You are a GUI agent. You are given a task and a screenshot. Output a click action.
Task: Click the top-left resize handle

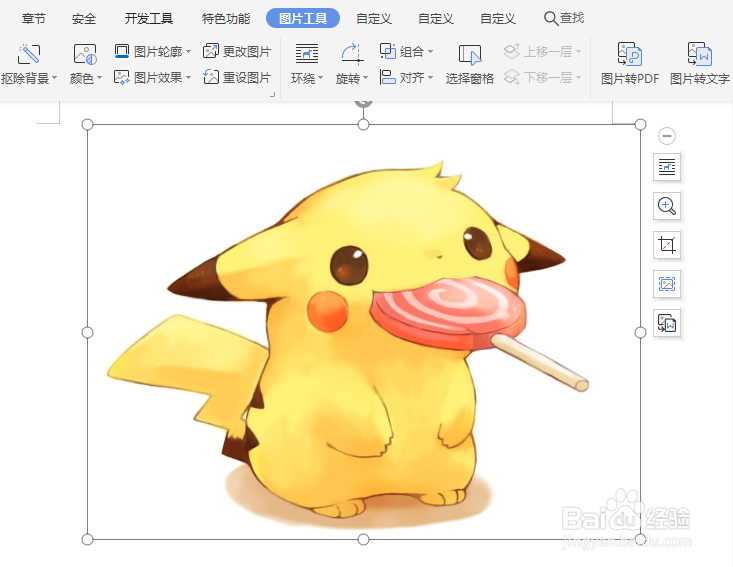tap(87, 124)
